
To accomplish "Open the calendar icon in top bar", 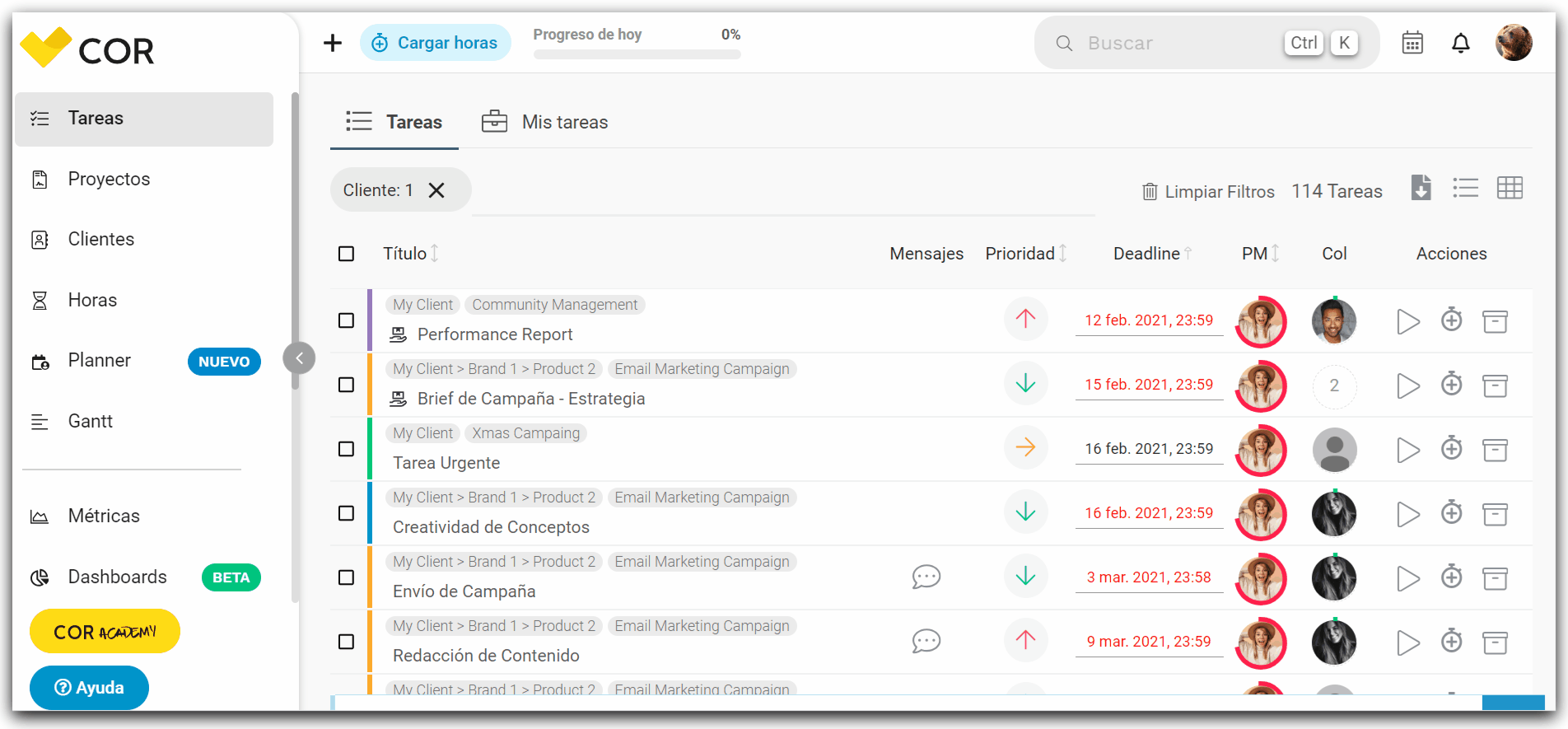I will click(x=1412, y=43).
